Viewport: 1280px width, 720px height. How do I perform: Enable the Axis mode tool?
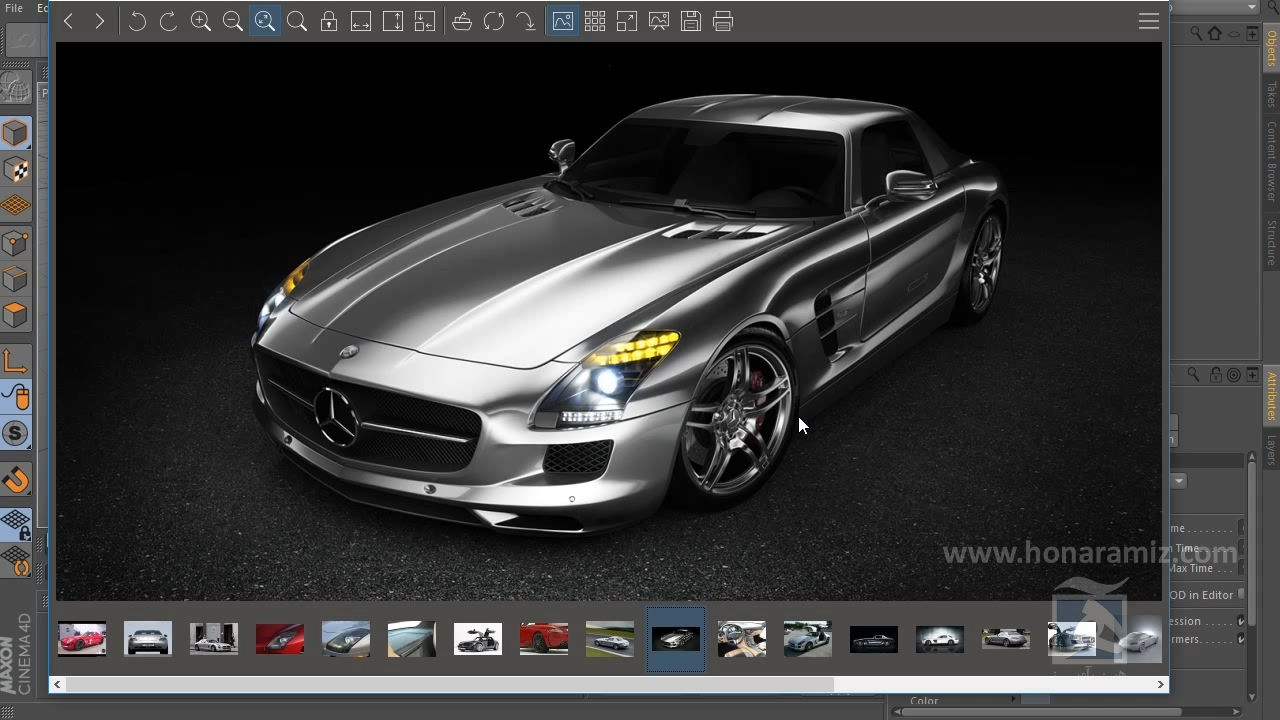(15, 361)
